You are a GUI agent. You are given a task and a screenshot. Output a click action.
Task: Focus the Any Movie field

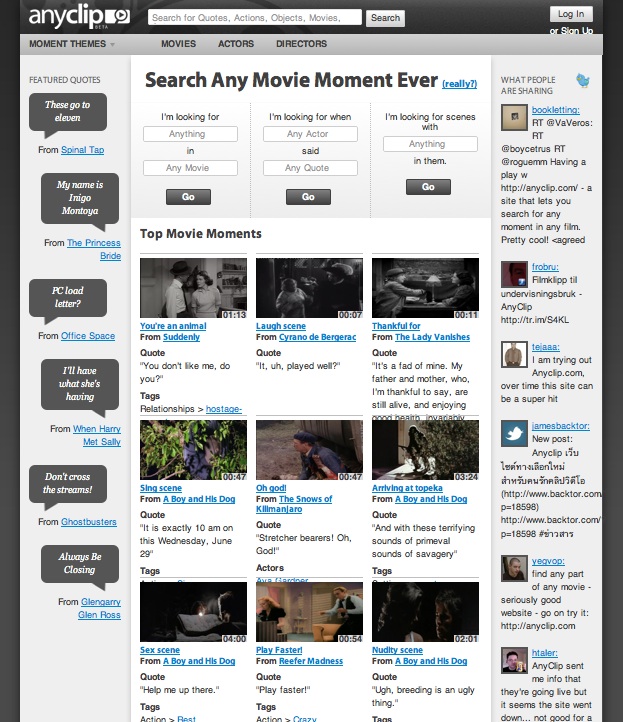click(x=190, y=168)
